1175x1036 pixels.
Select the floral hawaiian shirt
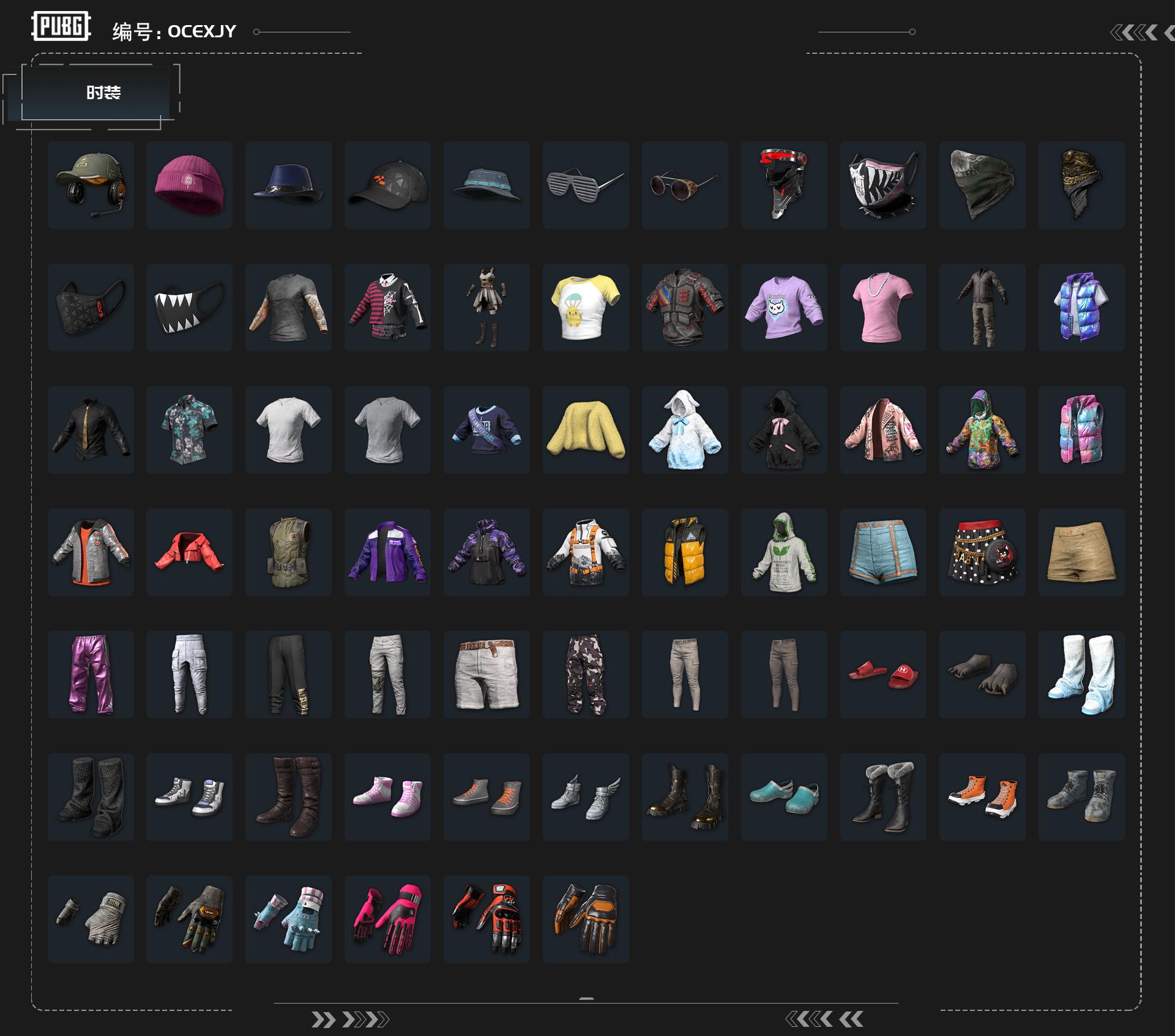pos(190,430)
